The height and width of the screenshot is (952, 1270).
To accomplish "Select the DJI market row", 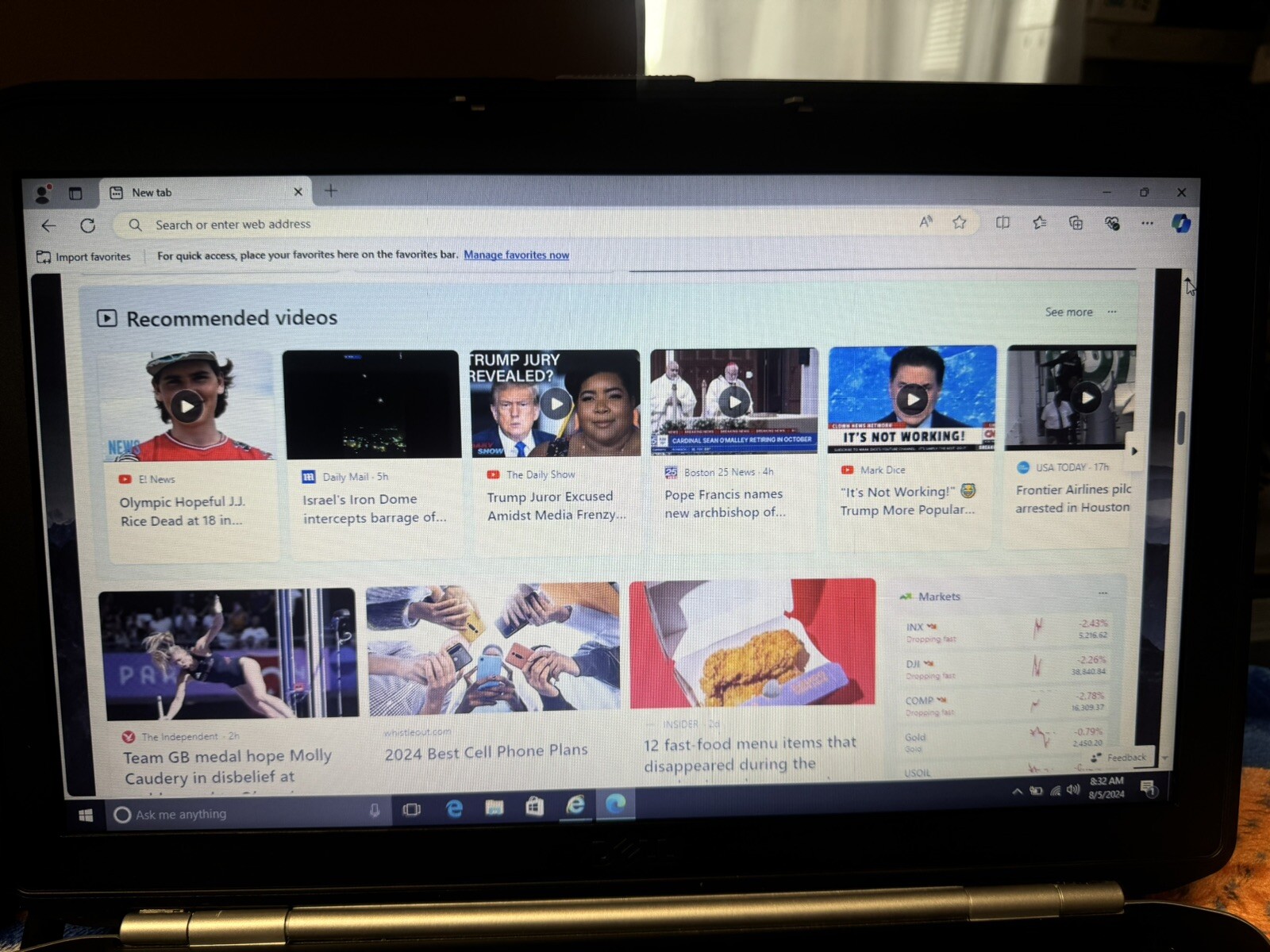I will [x=1006, y=667].
